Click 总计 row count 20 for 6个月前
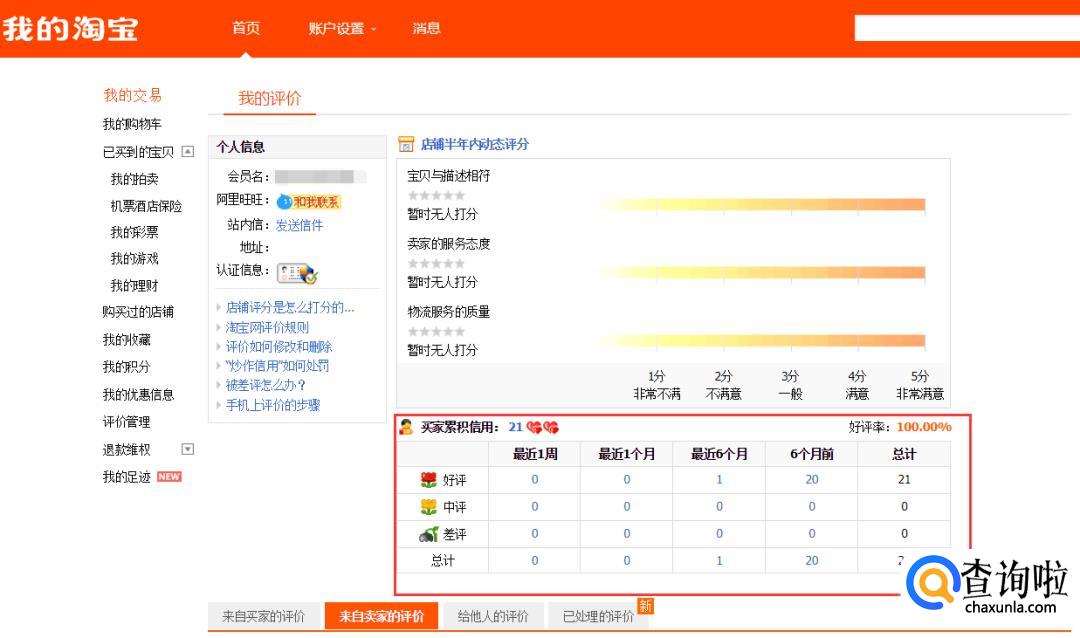This screenshot has height=638, width=1080. [x=812, y=561]
